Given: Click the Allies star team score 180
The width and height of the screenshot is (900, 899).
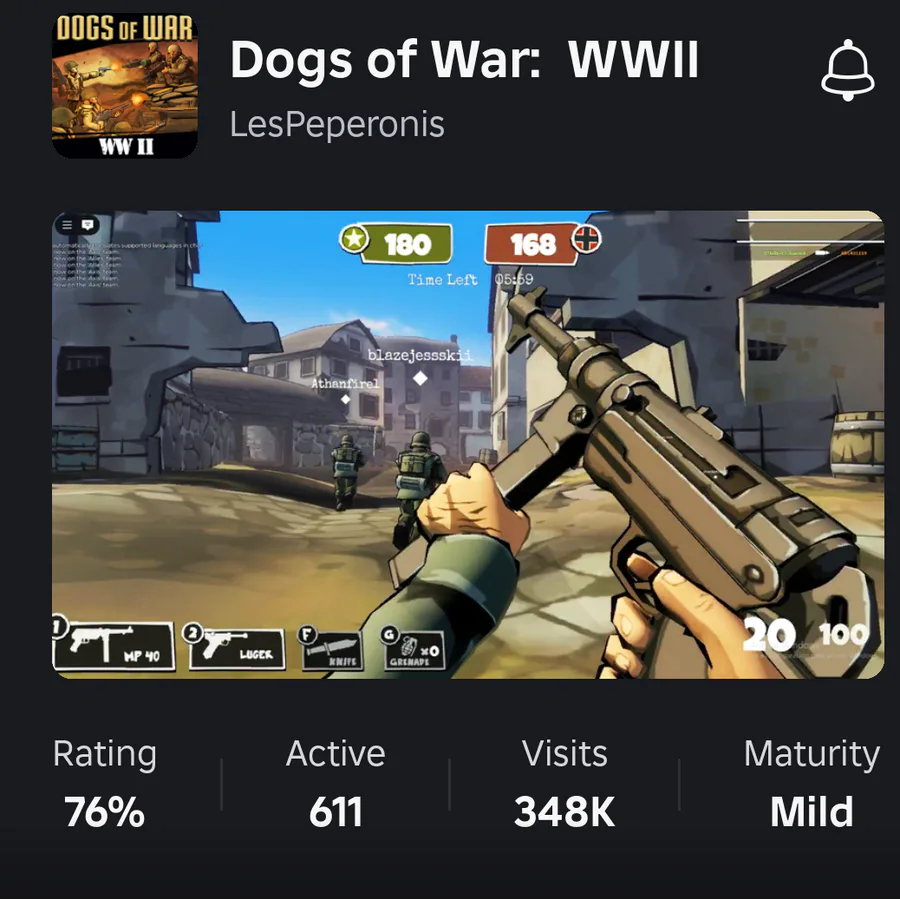Looking at the screenshot, I should tap(396, 243).
